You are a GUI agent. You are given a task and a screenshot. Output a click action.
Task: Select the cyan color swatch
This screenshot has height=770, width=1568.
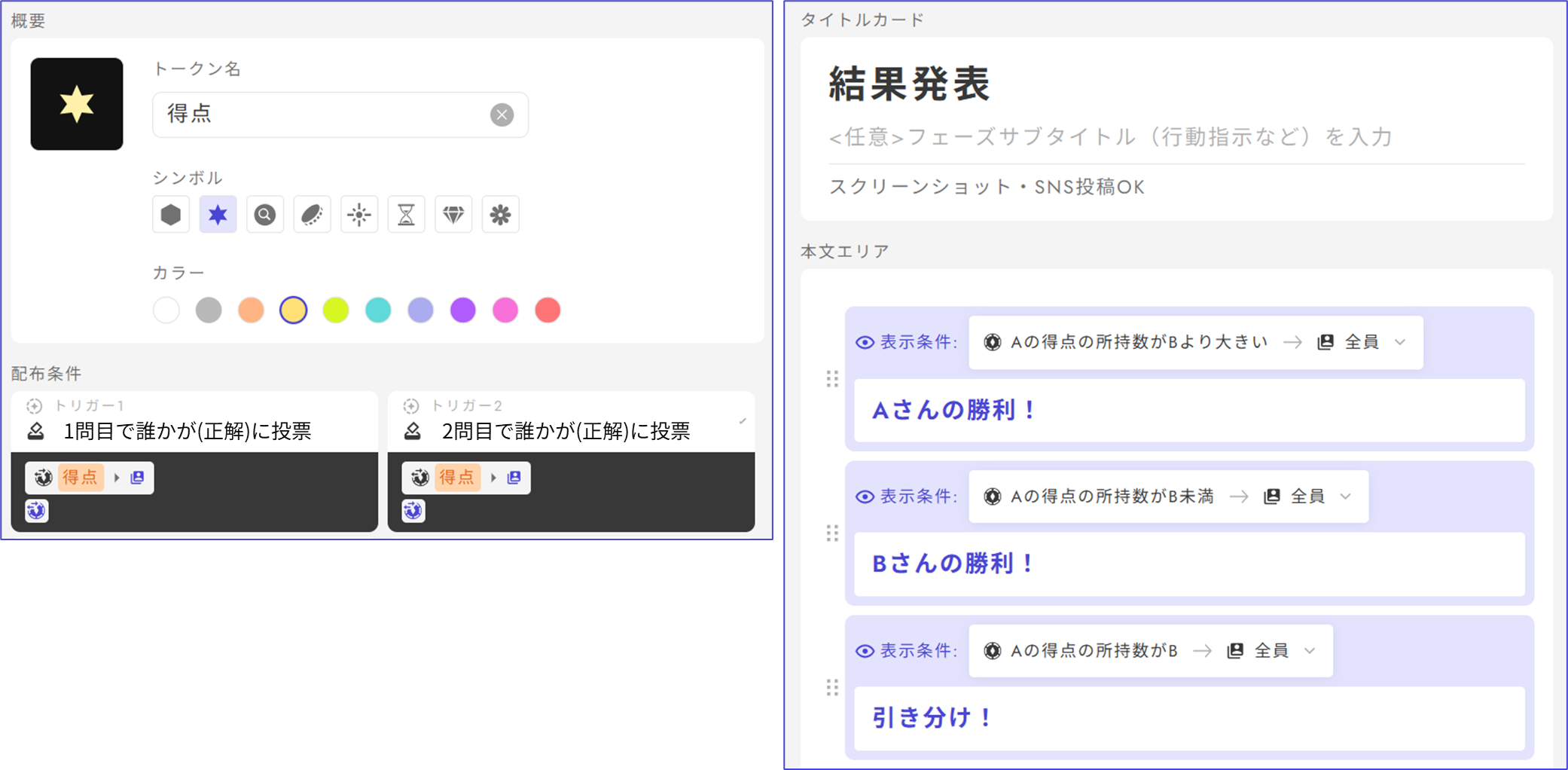378,310
